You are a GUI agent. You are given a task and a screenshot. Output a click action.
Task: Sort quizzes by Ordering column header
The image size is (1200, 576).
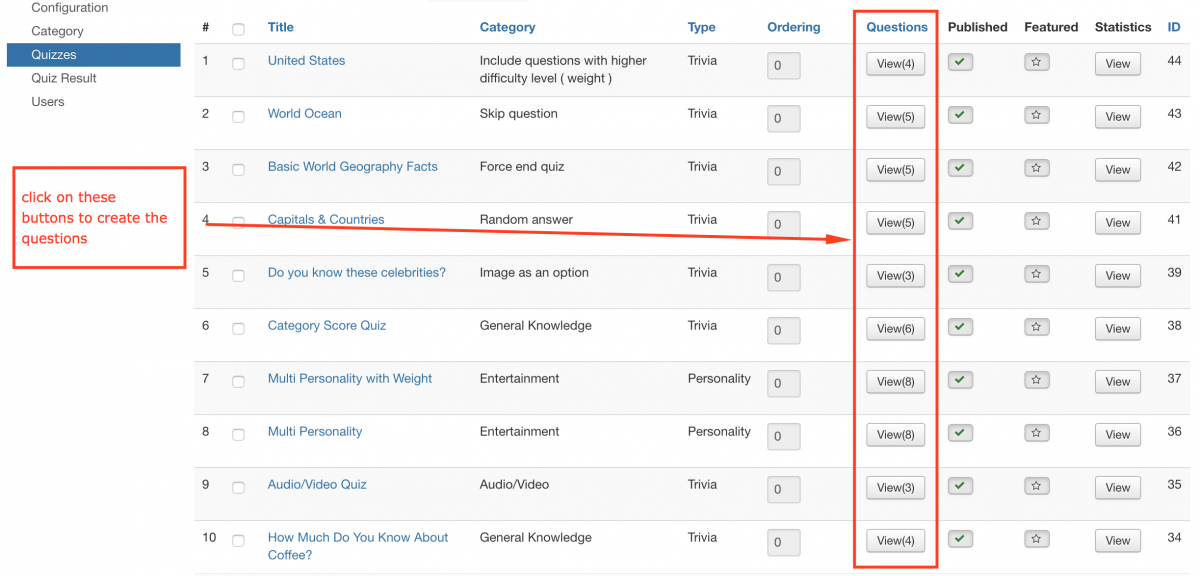click(793, 27)
